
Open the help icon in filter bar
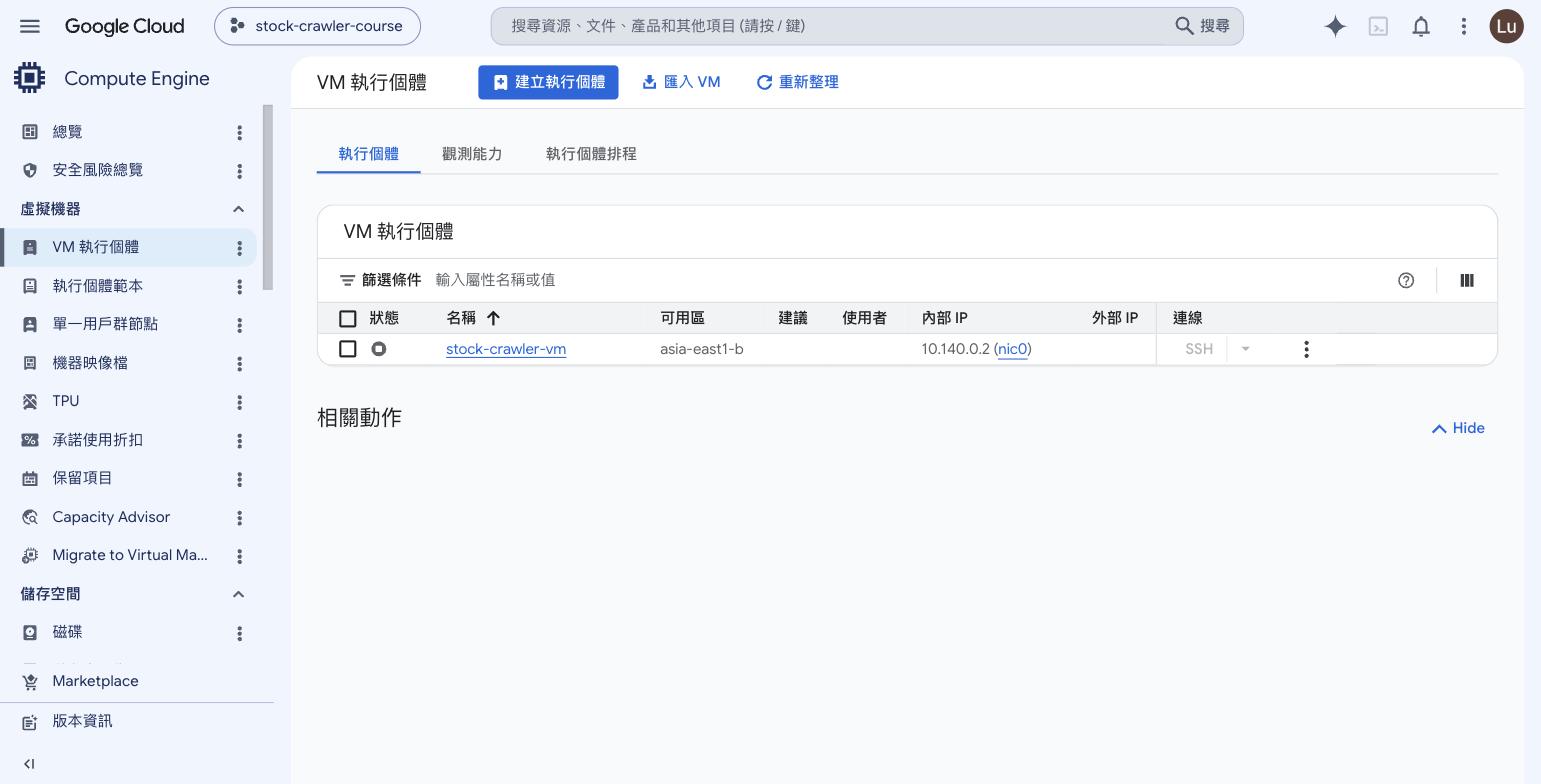click(1406, 280)
